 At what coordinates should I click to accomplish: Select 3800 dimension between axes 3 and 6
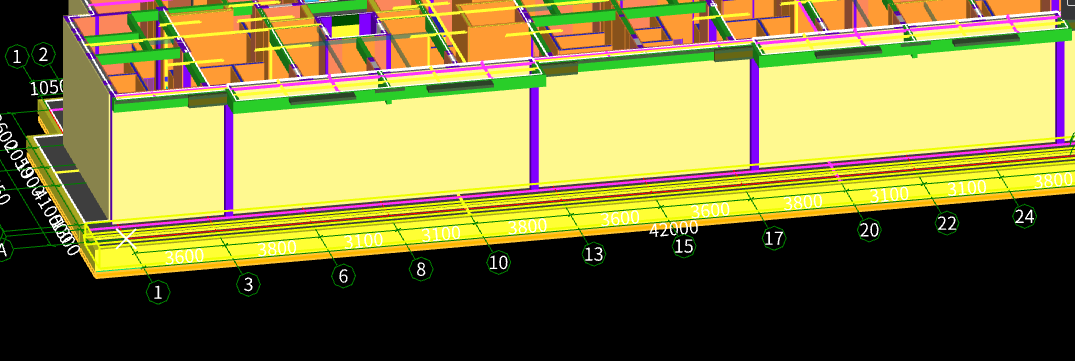(x=277, y=248)
